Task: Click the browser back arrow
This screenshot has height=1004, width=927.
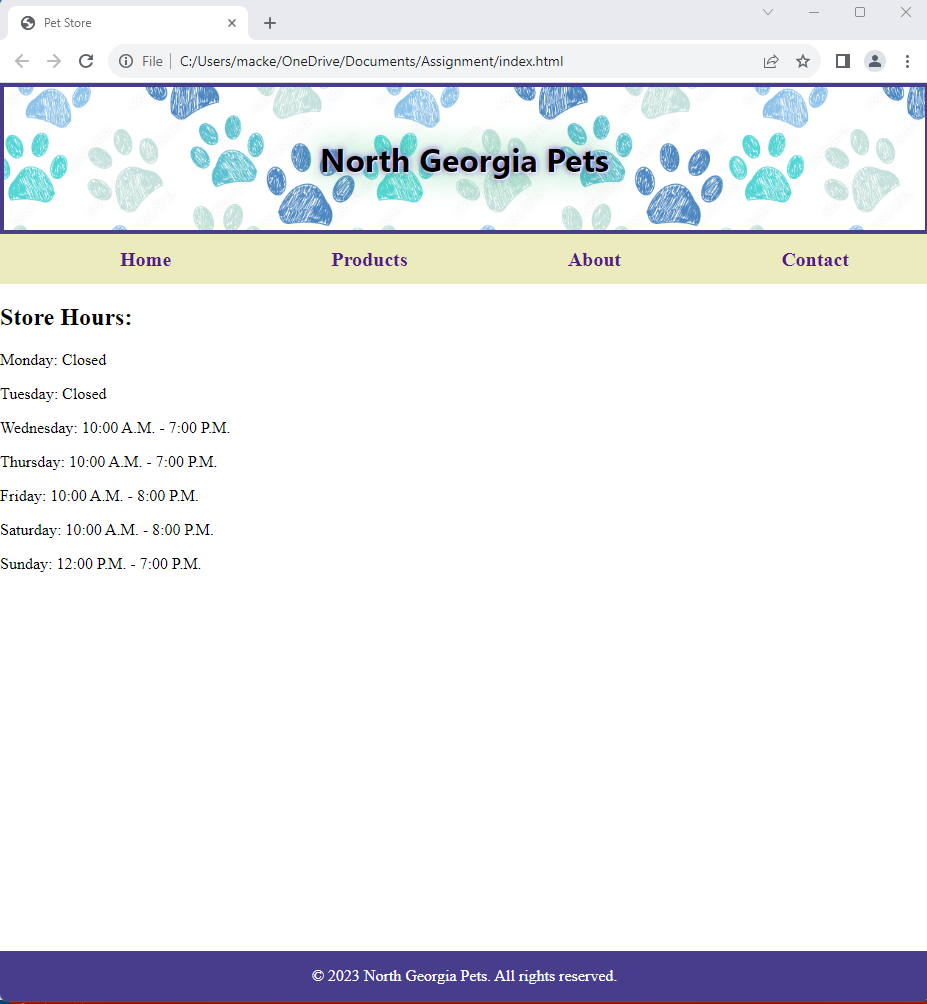Action: [x=22, y=61]
